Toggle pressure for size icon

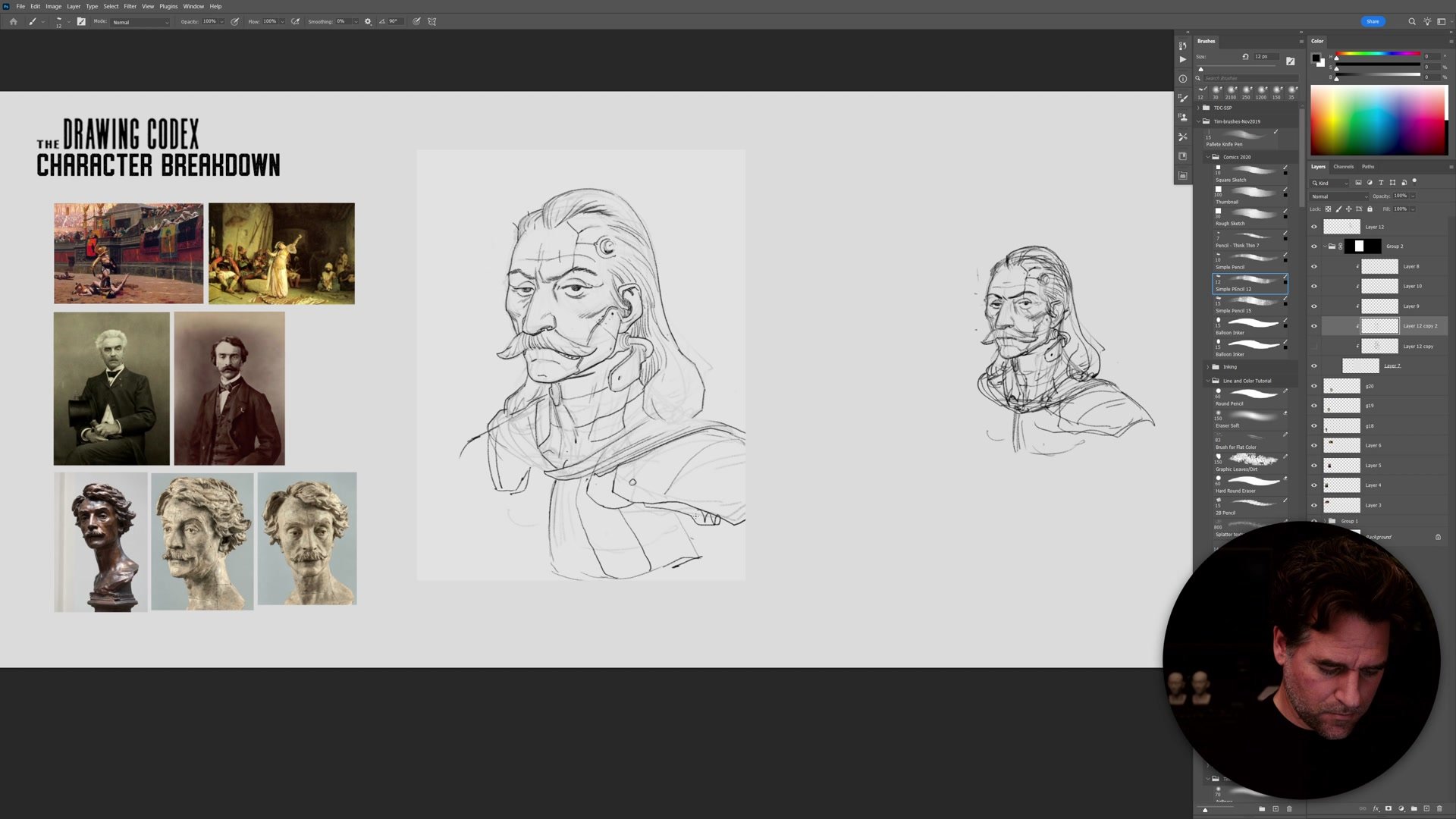pyautogui.click(x=416, y=22)
